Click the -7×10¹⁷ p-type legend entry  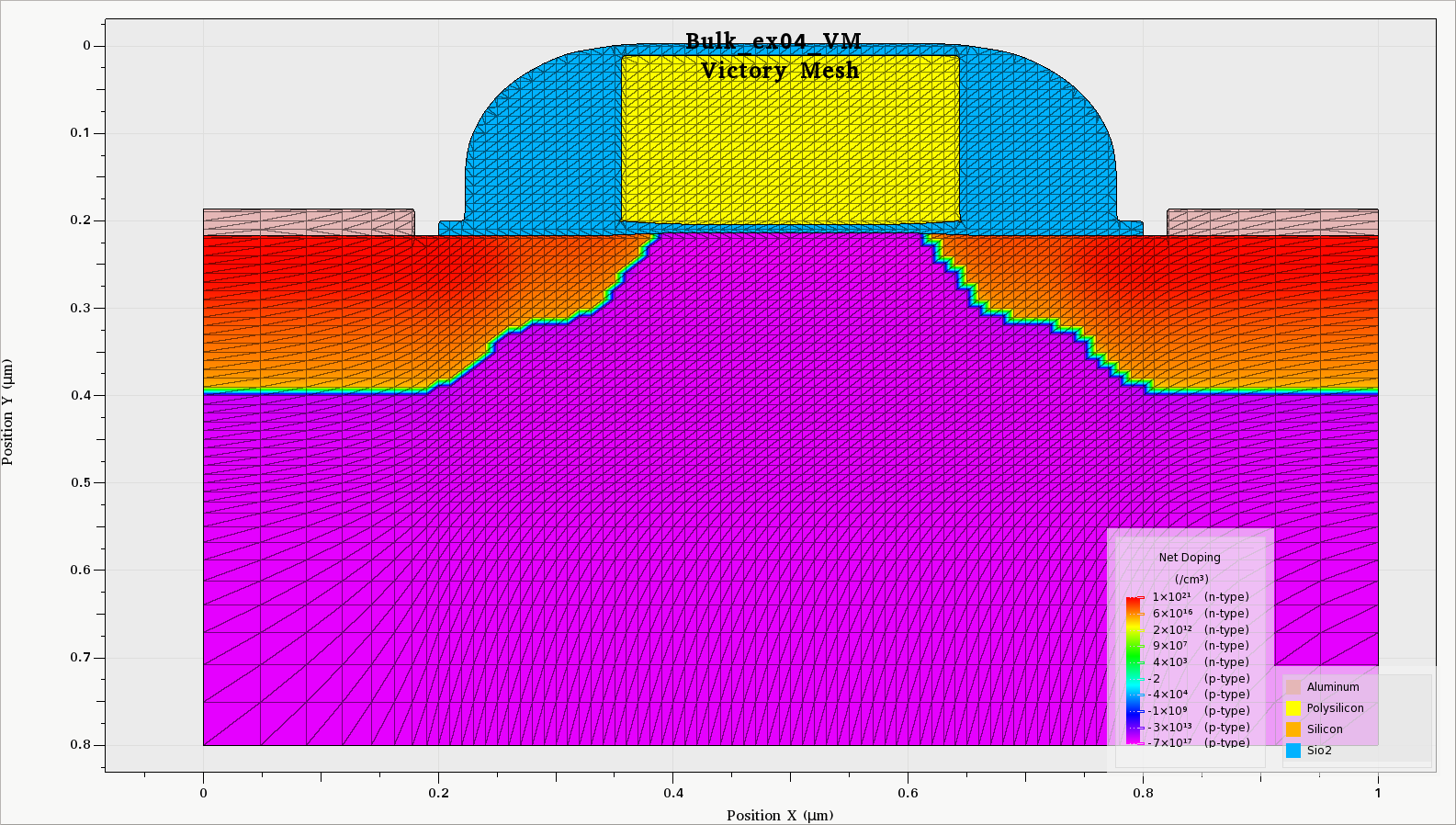click(x=1199, y=743)
